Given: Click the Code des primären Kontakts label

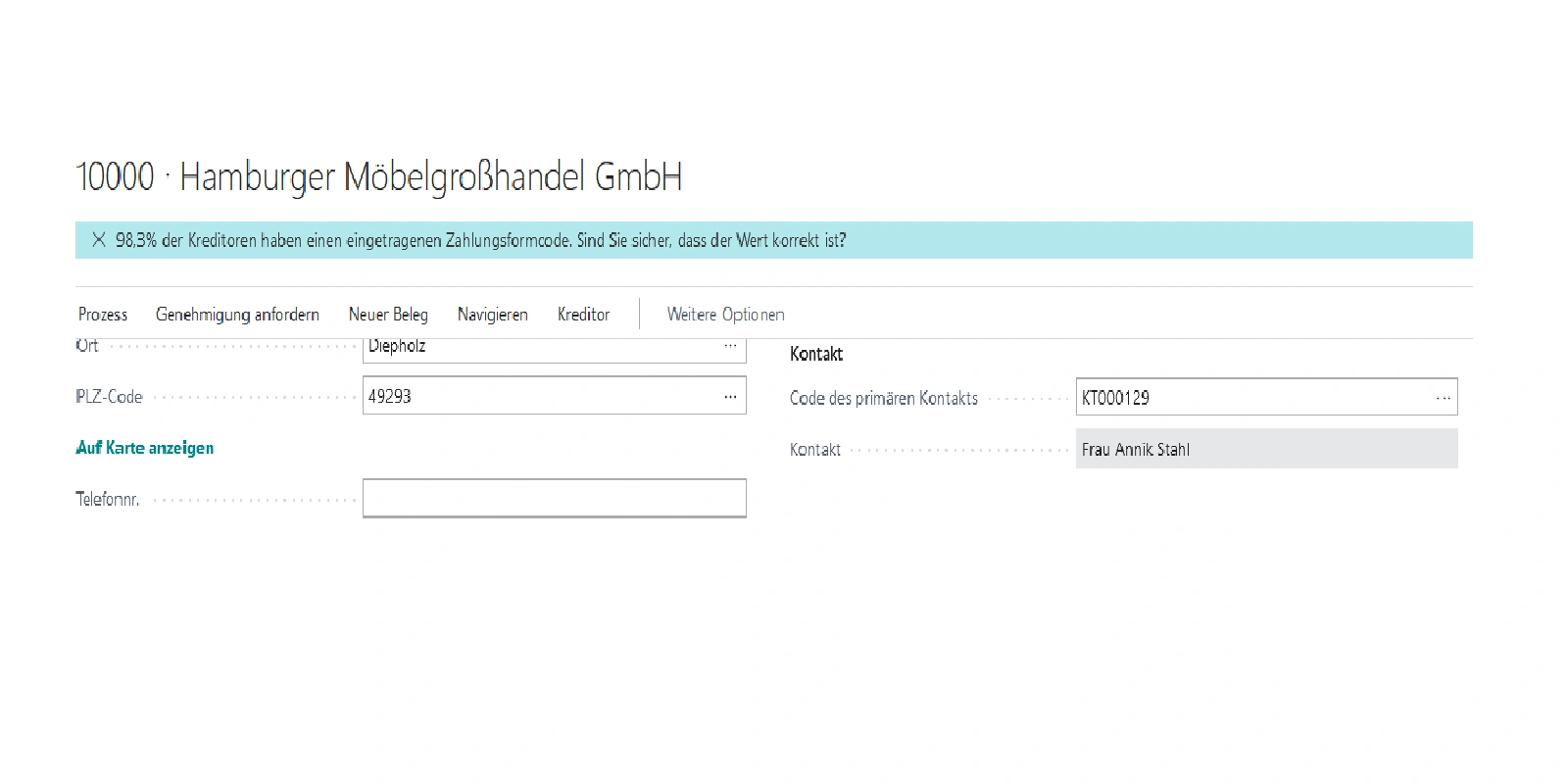Looking at the screenshot, I should (x=883, y=398).
